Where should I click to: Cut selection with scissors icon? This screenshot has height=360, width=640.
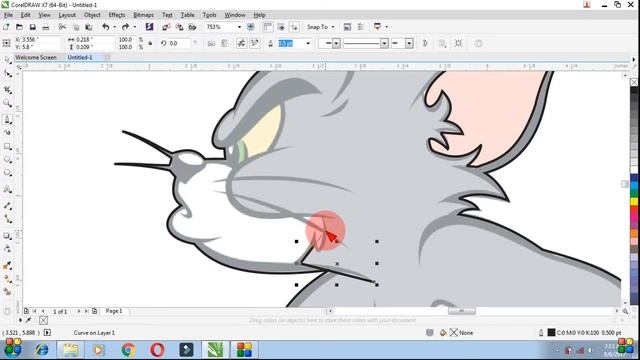(62, 27)
